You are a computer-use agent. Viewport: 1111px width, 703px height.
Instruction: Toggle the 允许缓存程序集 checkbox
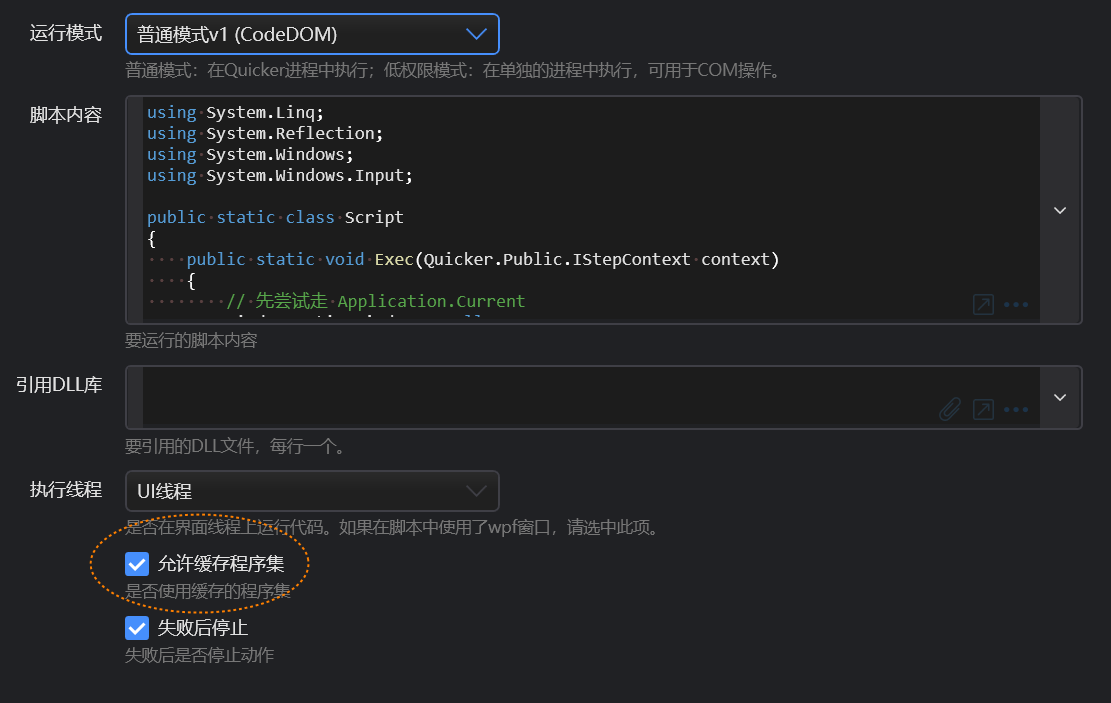click(137, 564)
